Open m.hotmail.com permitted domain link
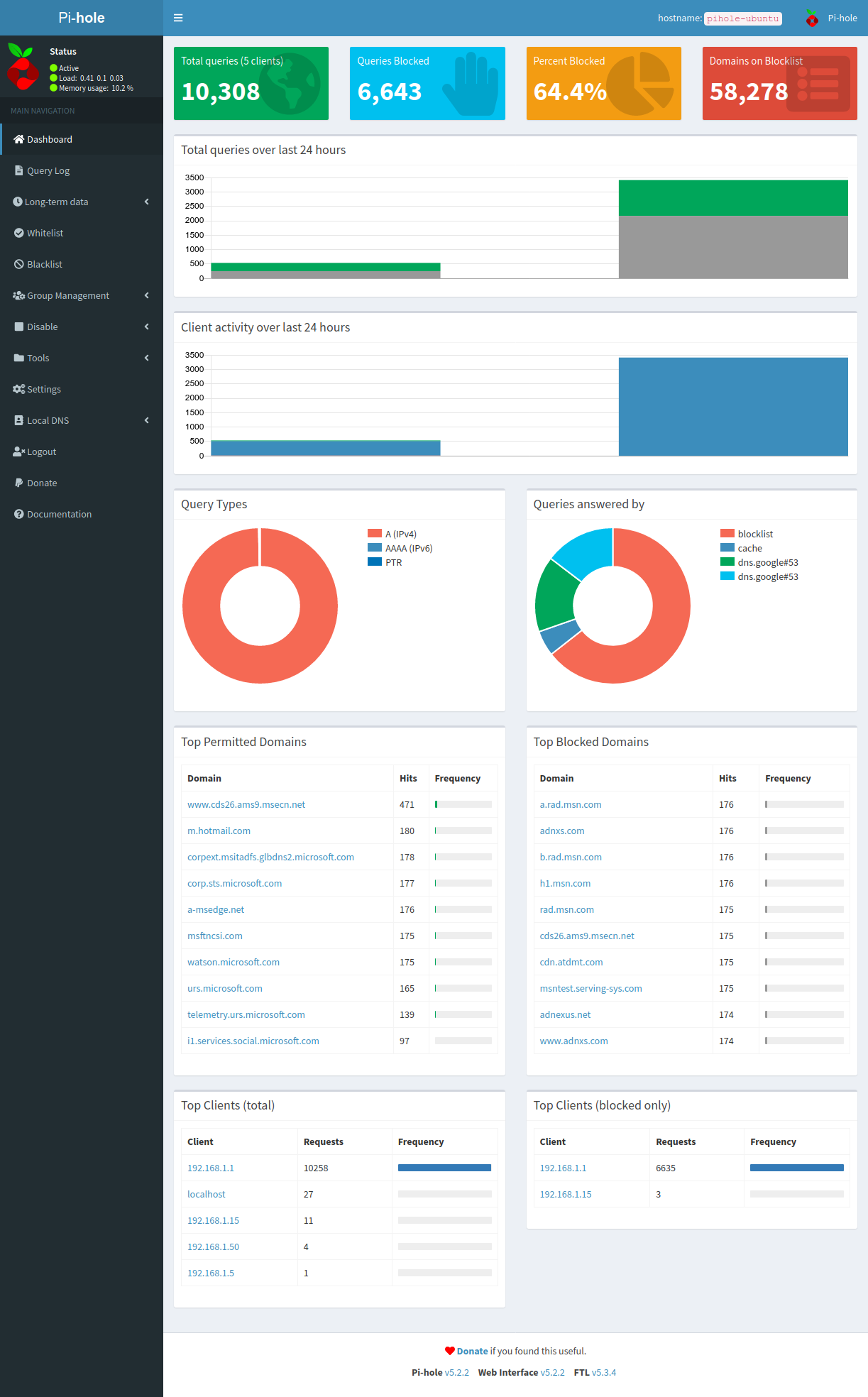This screenshot has height=1397, width=868. coord(219,831)
